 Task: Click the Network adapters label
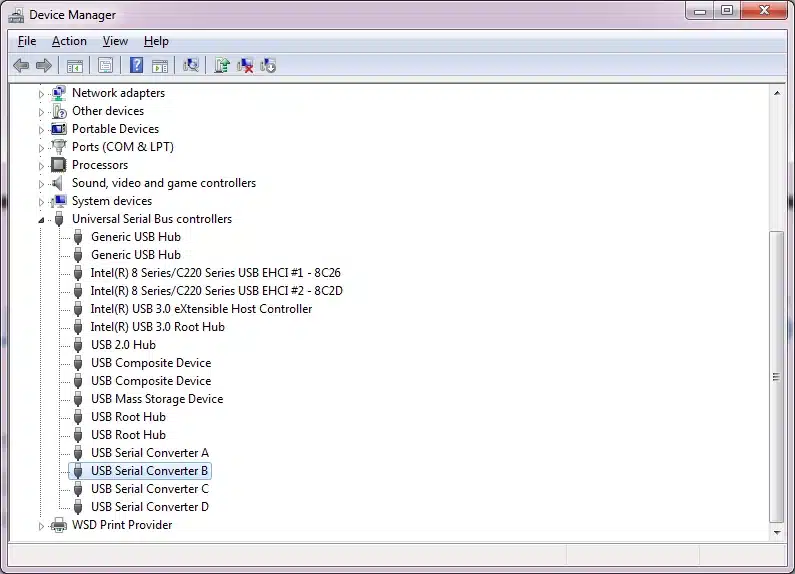(x=118, y=93)
